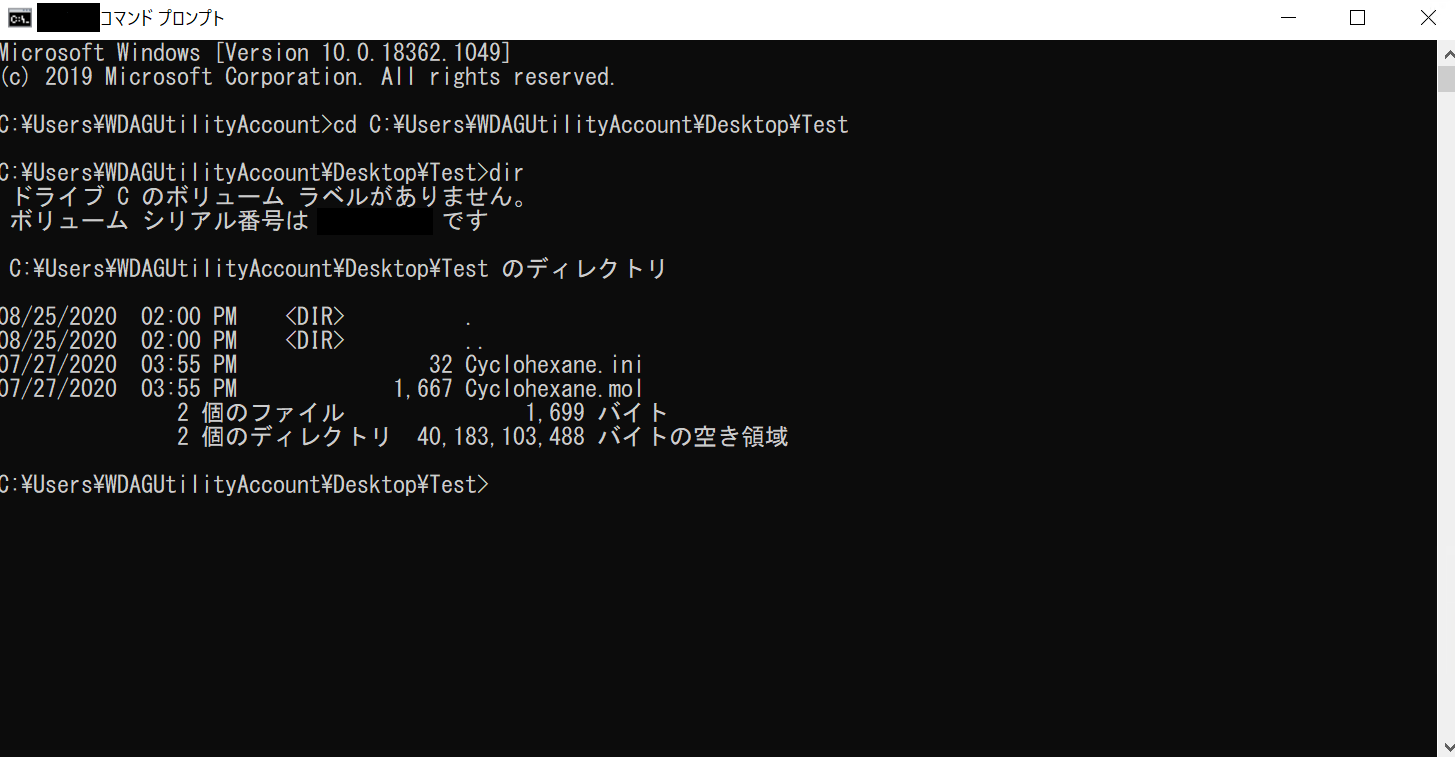
Task: Click the 1,667 file size value
Action: tap(424, 389)
